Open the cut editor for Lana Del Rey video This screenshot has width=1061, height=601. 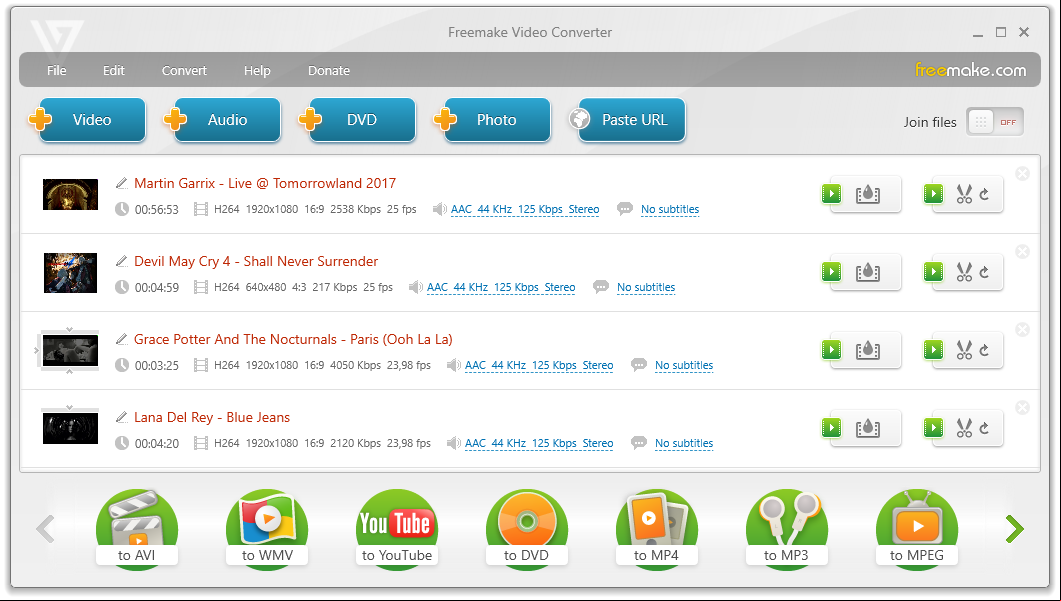coord(963,428)
